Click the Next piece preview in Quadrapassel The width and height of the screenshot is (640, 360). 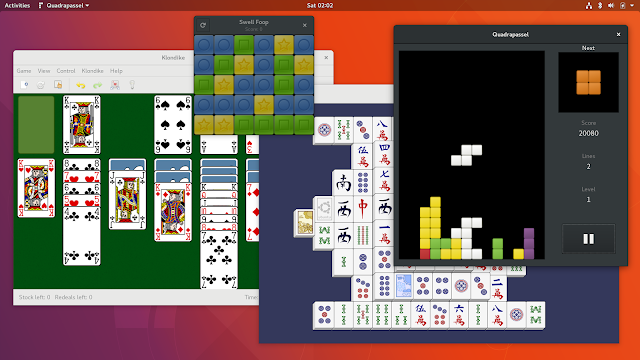[x=588, y=82]
